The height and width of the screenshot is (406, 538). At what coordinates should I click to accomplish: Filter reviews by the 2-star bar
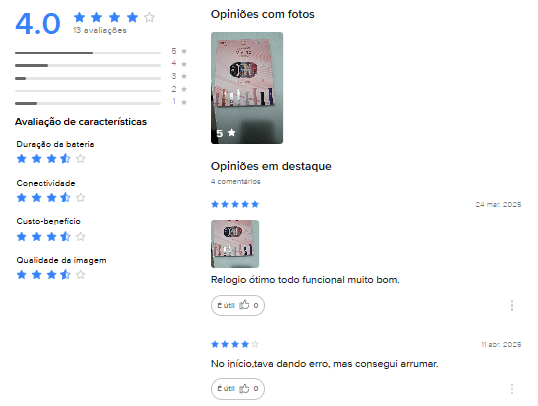(x=101, y=90)
